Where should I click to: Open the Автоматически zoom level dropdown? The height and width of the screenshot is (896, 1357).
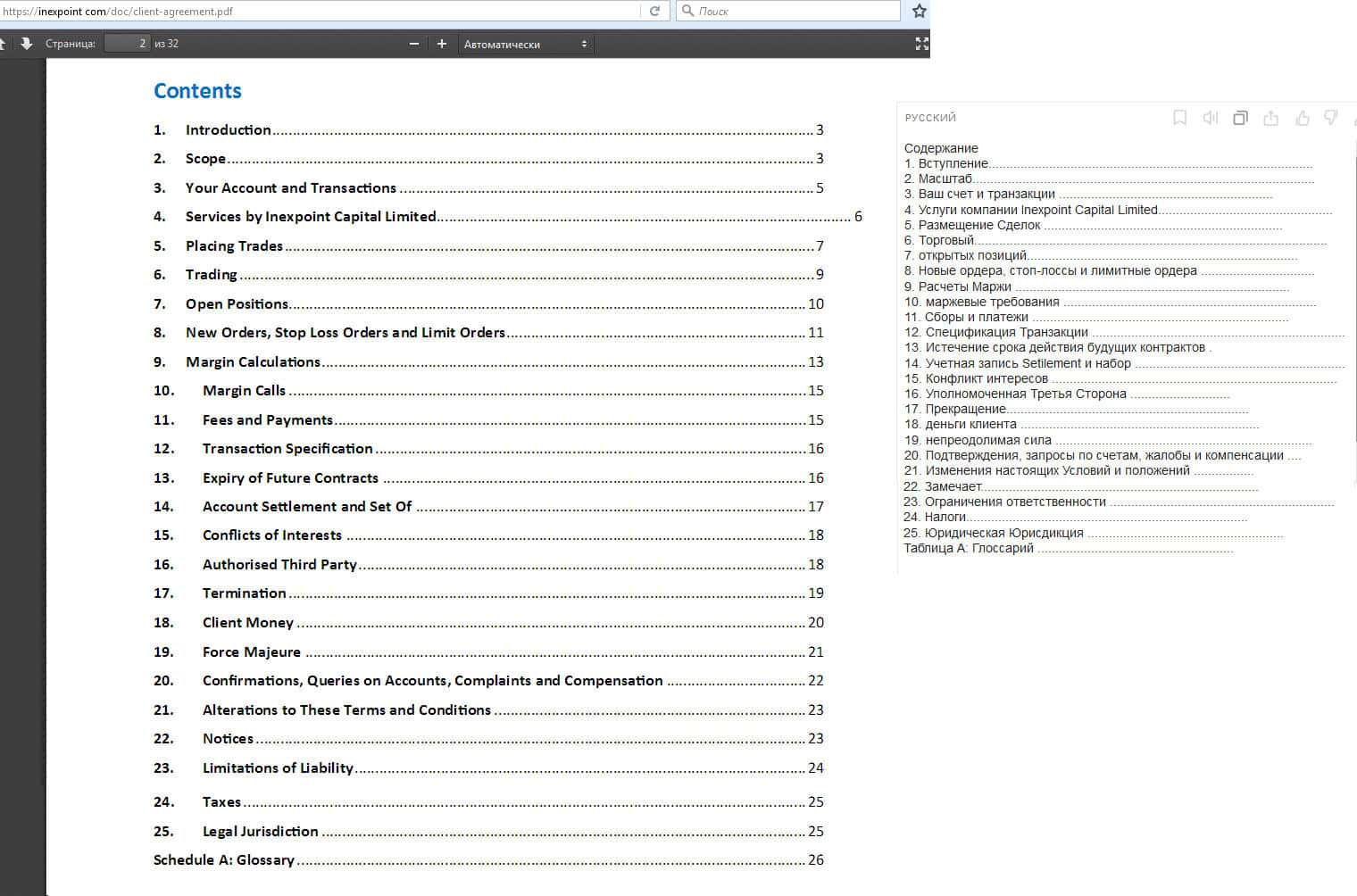(x=525, y=44)
